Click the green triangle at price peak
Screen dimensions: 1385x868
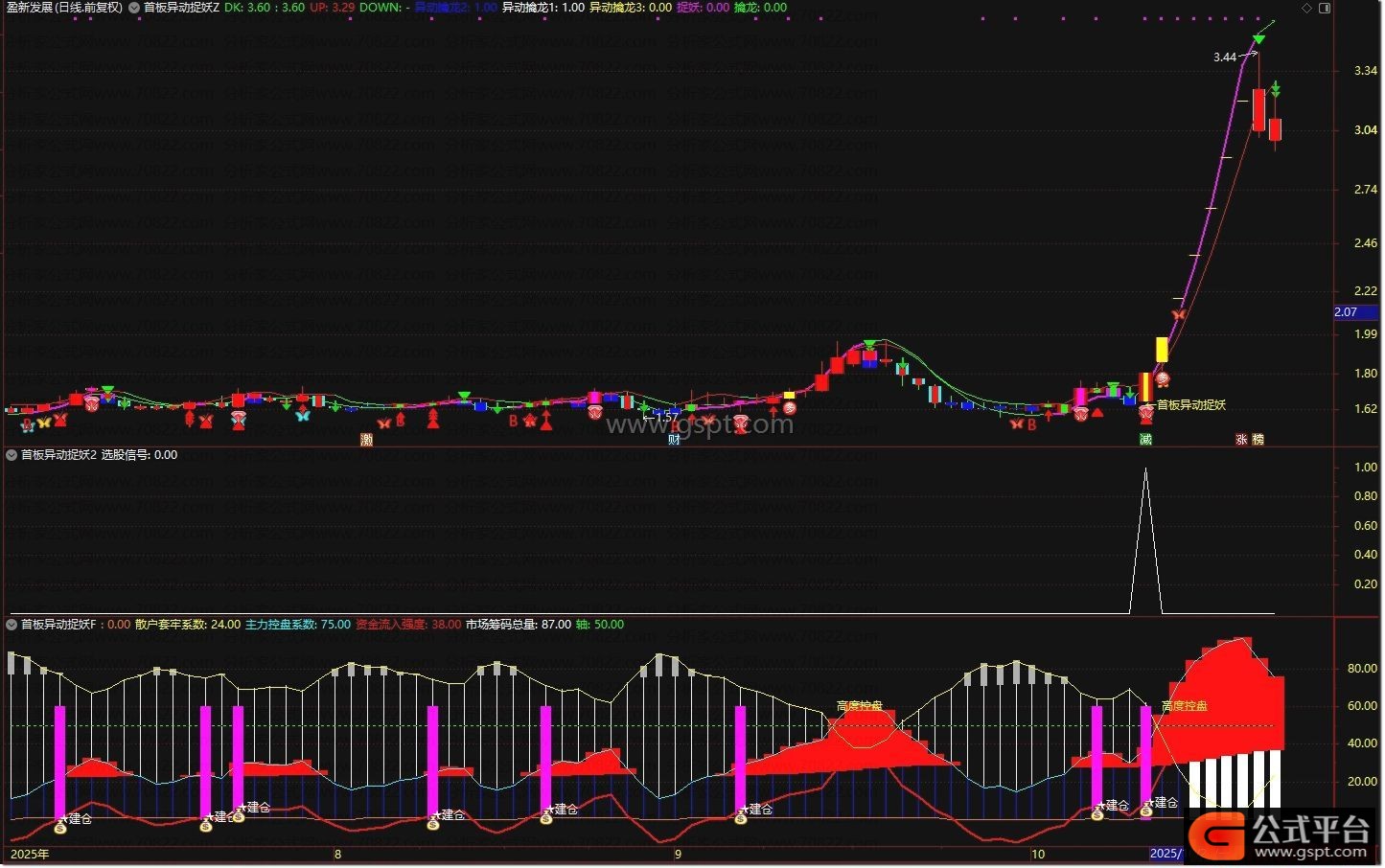(x=1258, y=40)
